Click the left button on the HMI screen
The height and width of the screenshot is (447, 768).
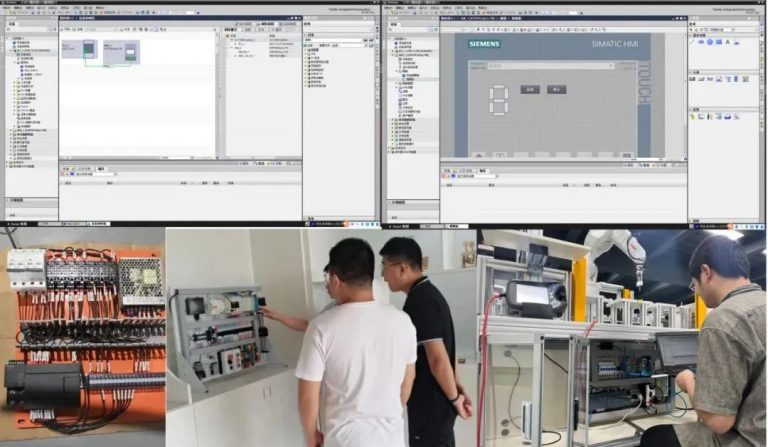click(528, 89)
